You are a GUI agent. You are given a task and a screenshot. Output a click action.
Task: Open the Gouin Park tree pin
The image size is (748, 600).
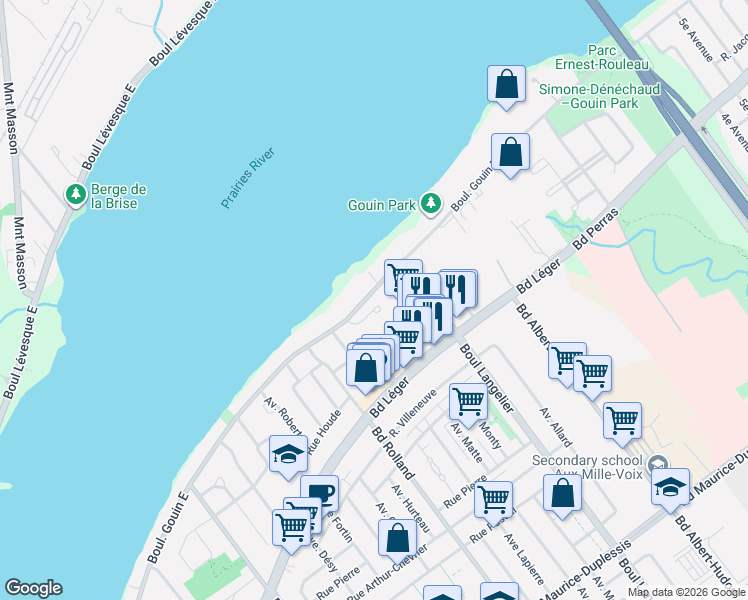point(431,204)
